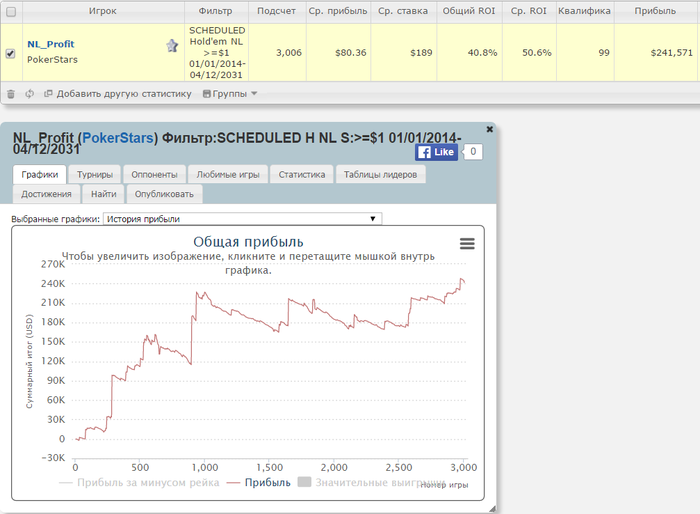700x514 pixels.
Task: Close the NL_Profit graph panel
Action: coord(490,129)
